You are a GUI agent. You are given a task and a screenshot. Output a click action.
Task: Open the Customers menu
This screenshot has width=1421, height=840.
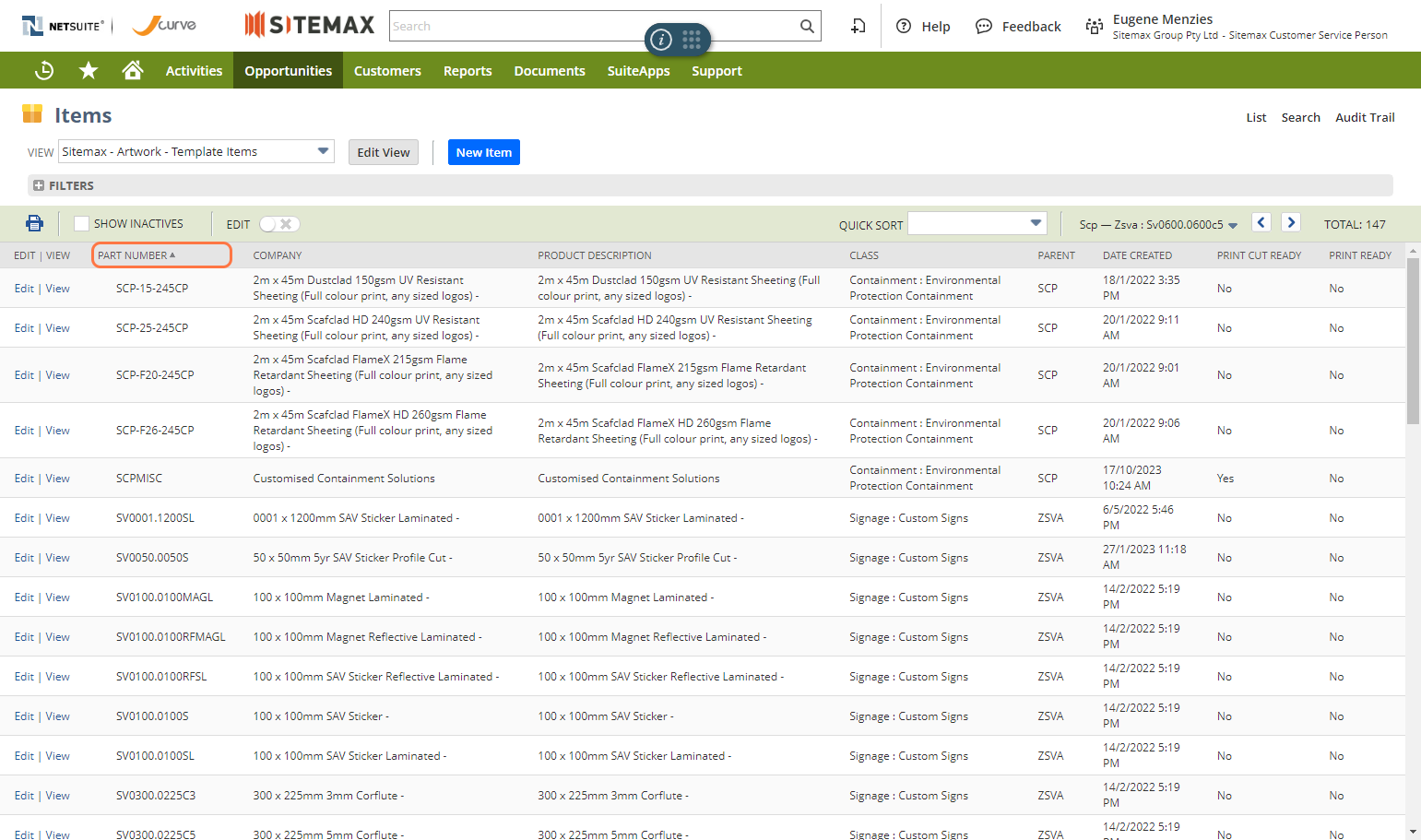(387, 71)
